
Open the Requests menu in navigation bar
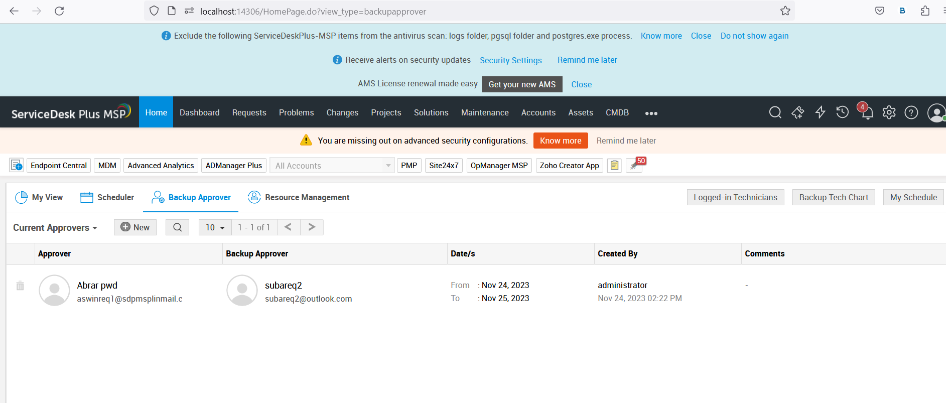(249, 113)
